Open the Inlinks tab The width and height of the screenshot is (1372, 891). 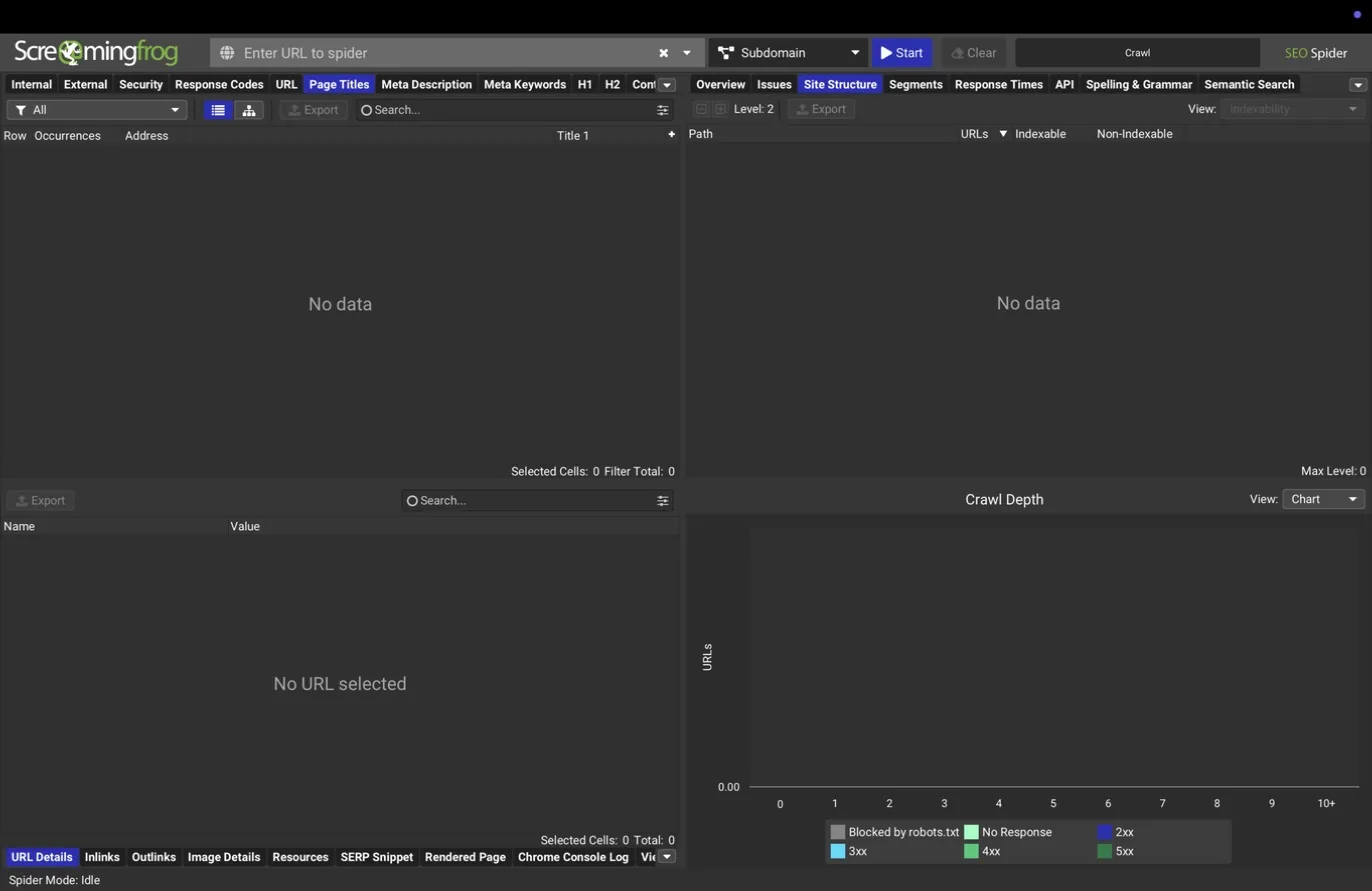[x=102, y=857]
